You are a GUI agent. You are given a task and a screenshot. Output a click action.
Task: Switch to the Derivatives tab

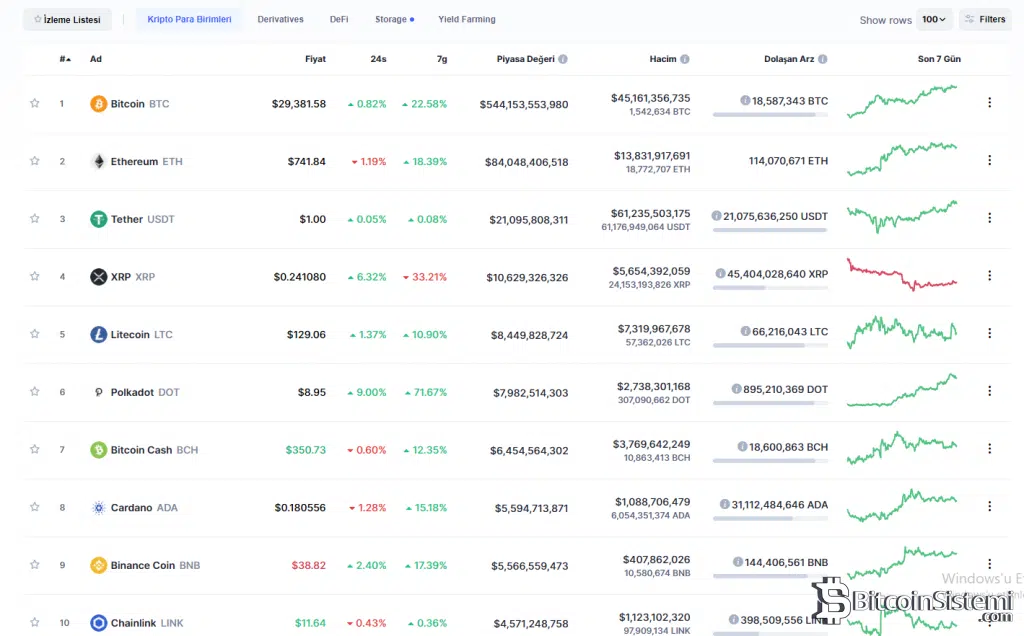[x=280, y=20]
